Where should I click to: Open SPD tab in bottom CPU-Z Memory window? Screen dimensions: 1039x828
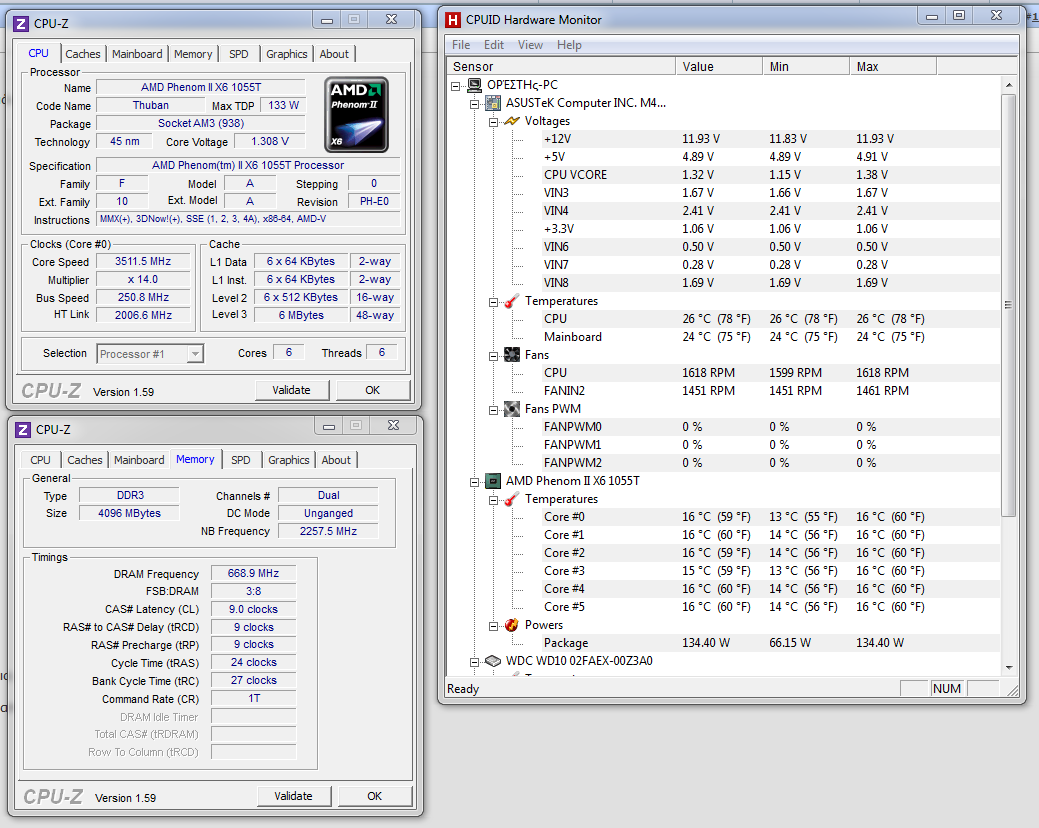coord(241,460)
